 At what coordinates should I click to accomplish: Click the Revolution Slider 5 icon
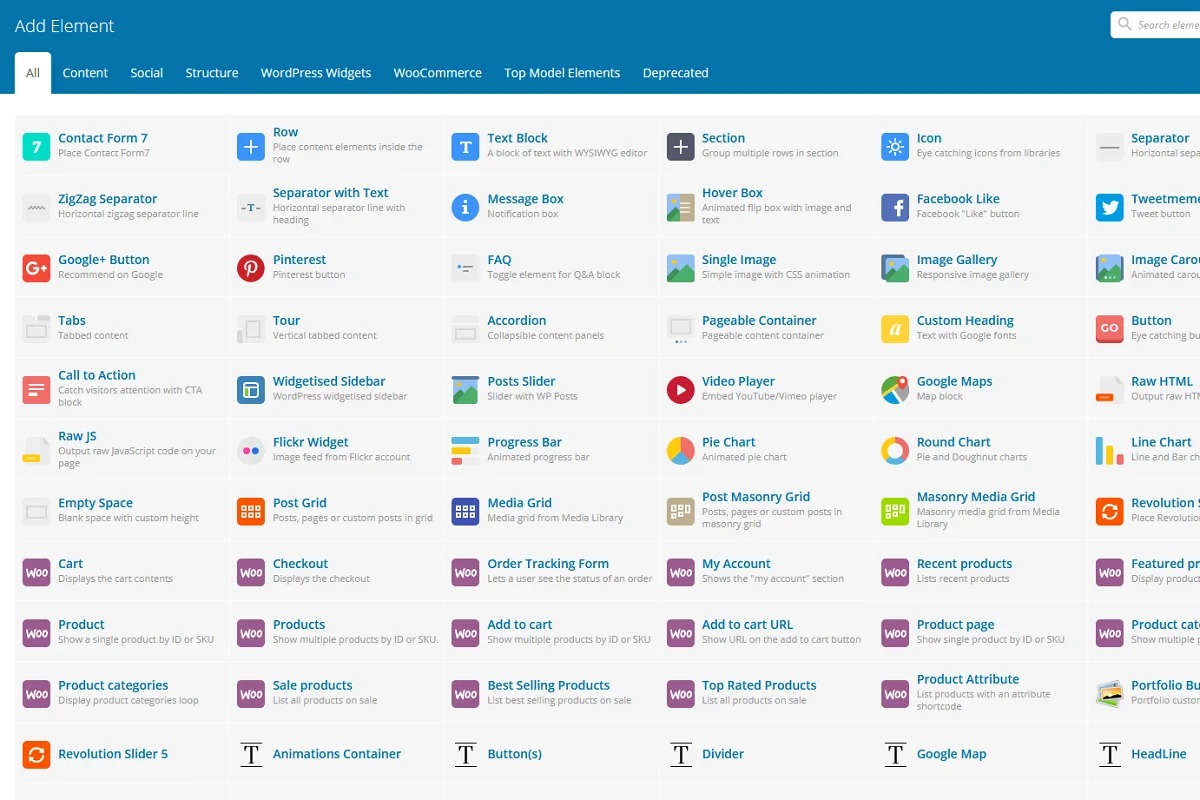pyautogui.click(x=36, y=754)
